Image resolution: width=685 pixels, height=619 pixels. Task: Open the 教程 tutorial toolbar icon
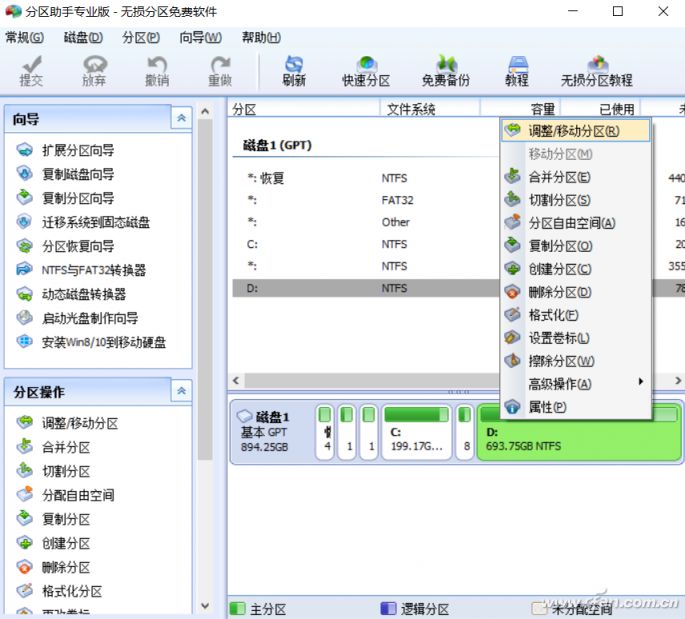click(517, 71)
